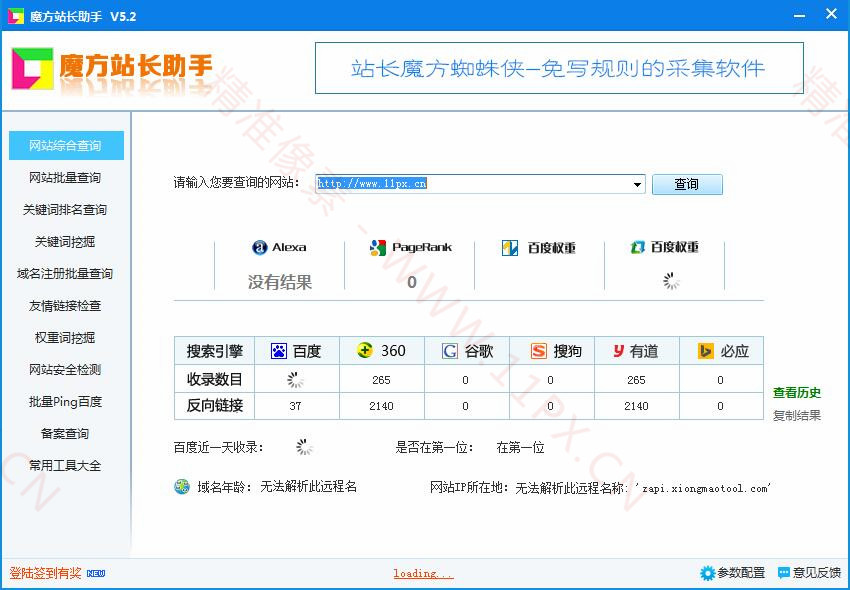Image resolution: width=850 pixels, height=590 pixels.
Task: Click the Alexa globe icon
Action: (260, 248)
